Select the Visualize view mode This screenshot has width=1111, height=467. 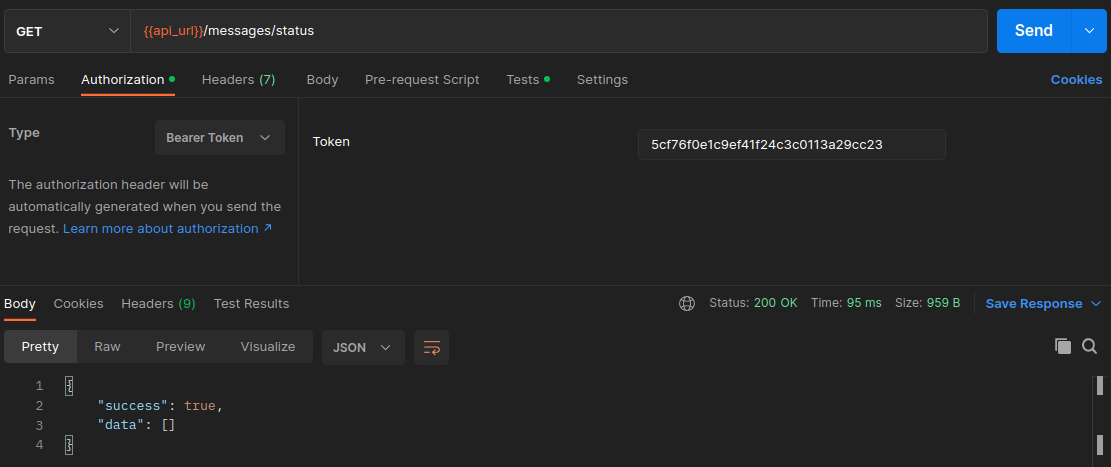pos(267,347)
